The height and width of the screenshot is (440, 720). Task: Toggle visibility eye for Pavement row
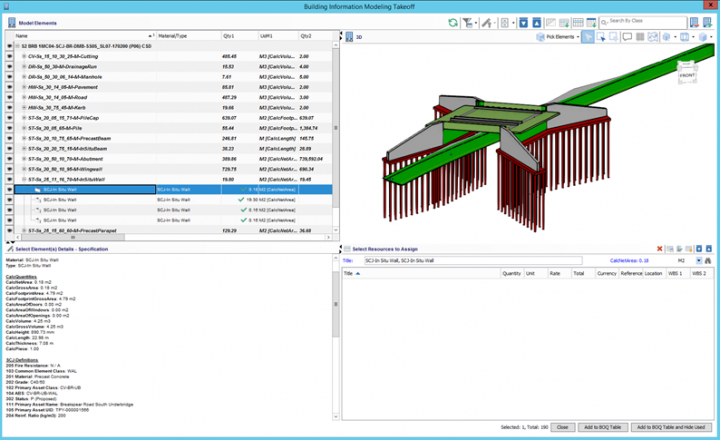coord(8,87)
